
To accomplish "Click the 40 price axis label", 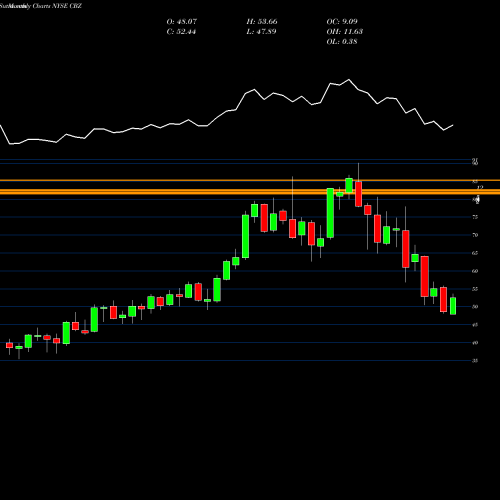I will 475,343.
